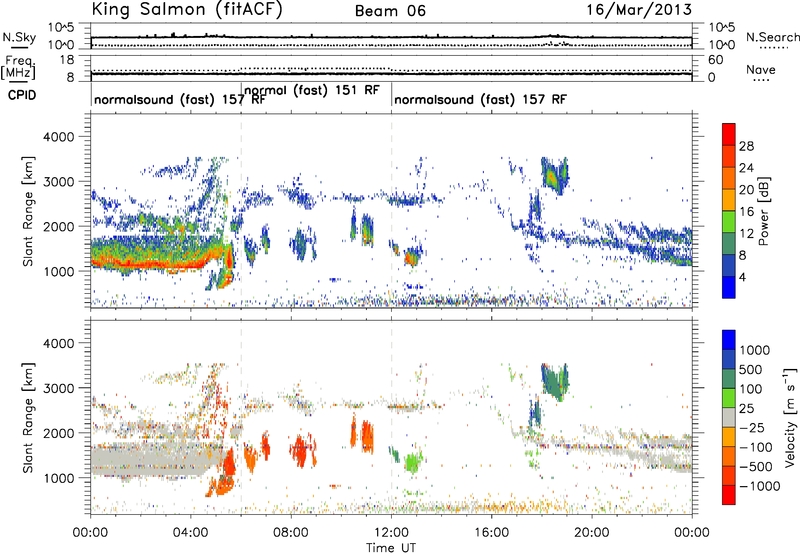
Task: Click the '4000' tick on the power panel
Action: tap(58, 137)
